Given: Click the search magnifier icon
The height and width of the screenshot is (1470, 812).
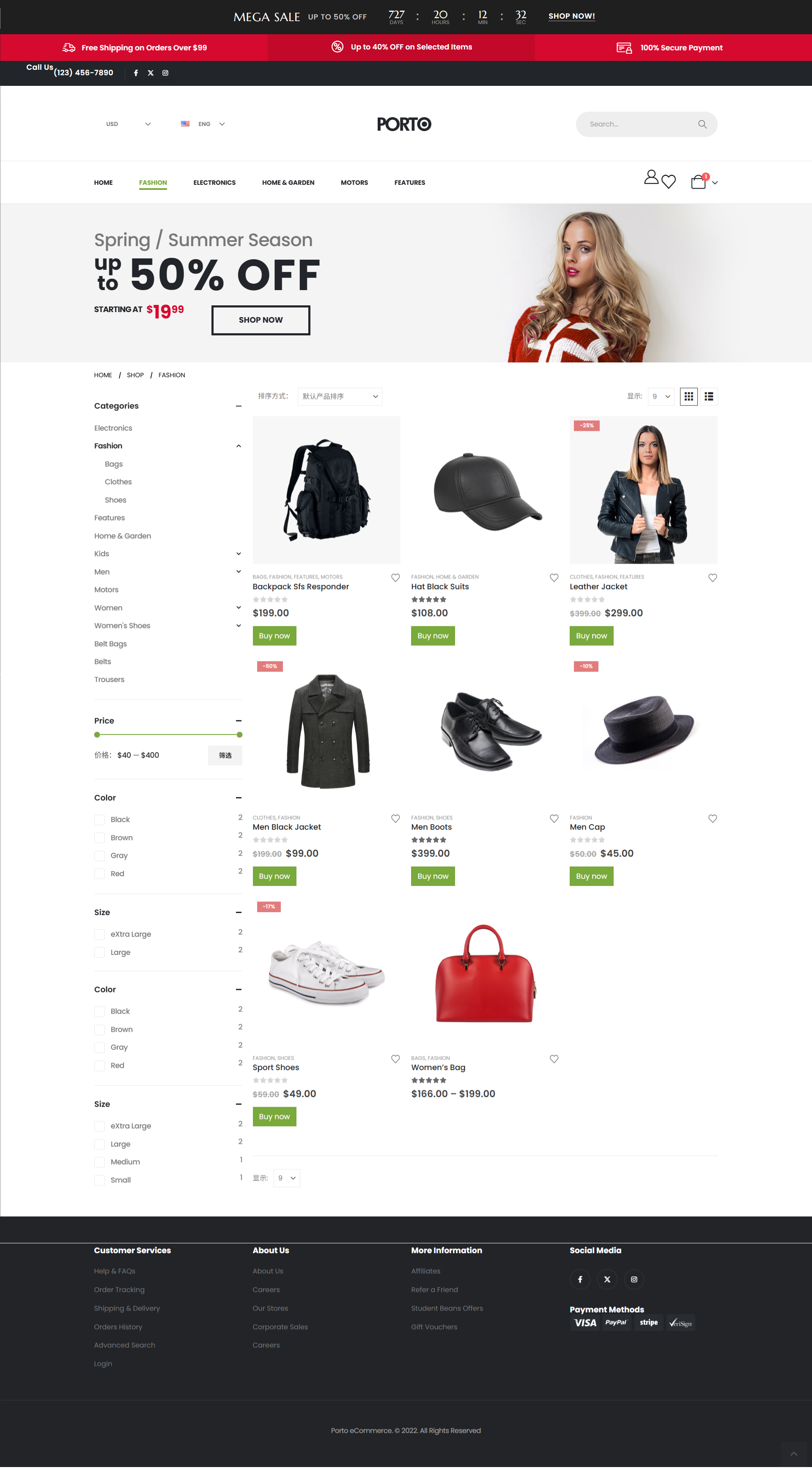Looking at the screenshot, I should [702, 124].
